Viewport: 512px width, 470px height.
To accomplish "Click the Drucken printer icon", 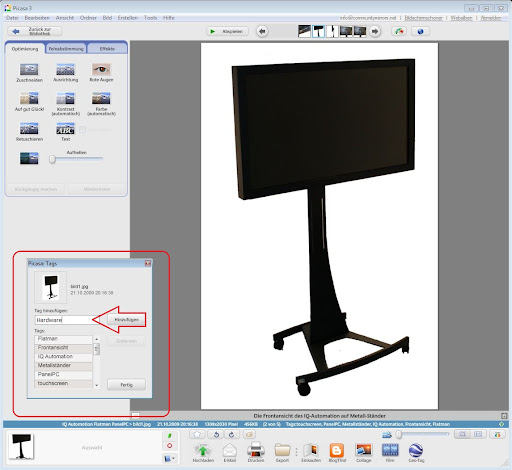I will (256, 451).
